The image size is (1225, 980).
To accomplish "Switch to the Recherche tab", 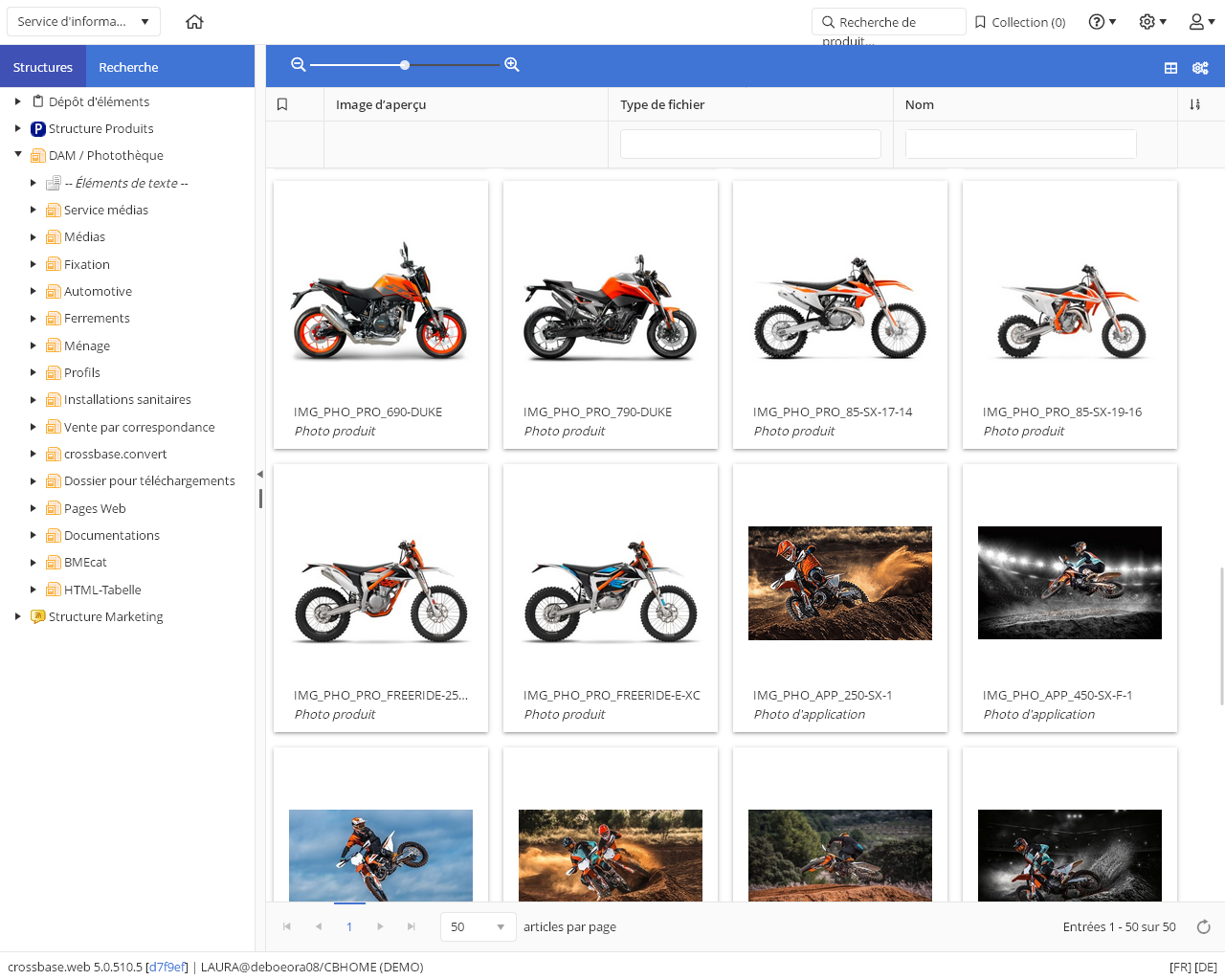I will (x=128, y=67).
